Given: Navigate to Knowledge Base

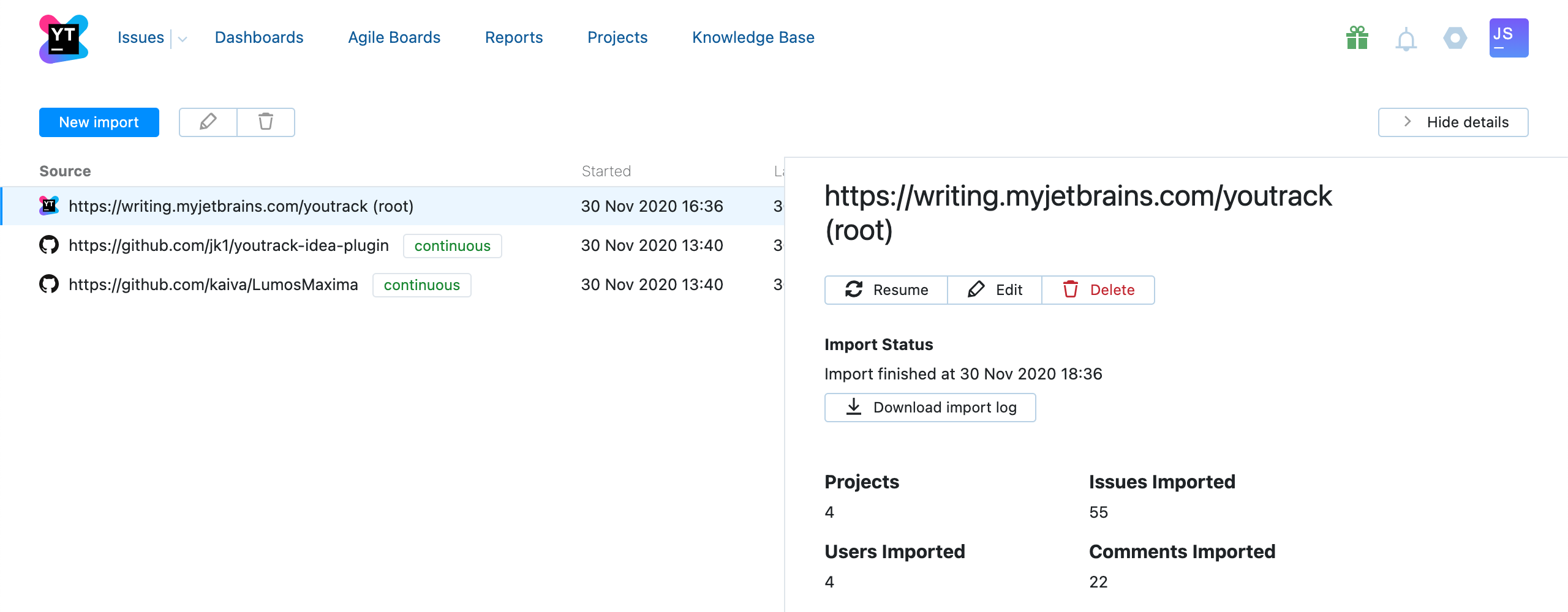Looking at the screenshot, I should 753,38.
